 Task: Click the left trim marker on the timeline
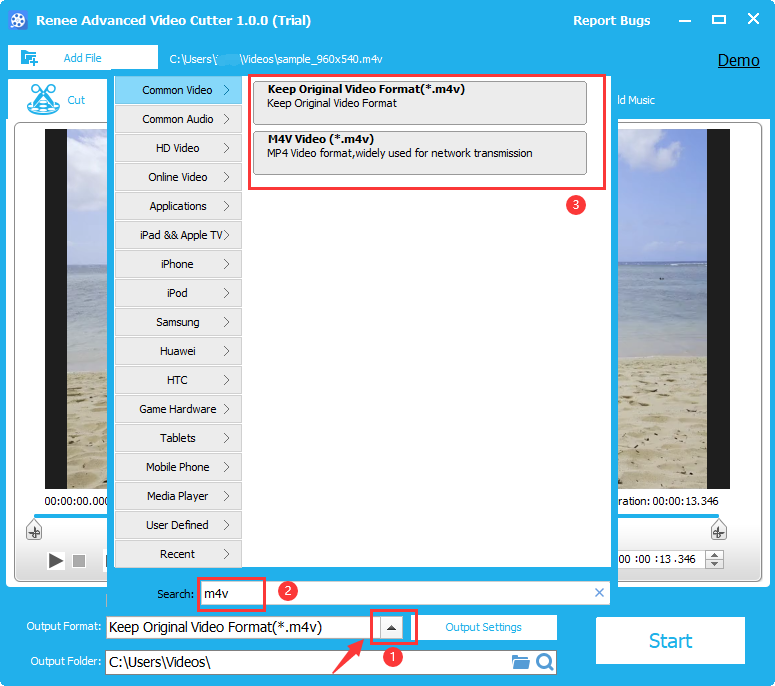click(34, 530)
